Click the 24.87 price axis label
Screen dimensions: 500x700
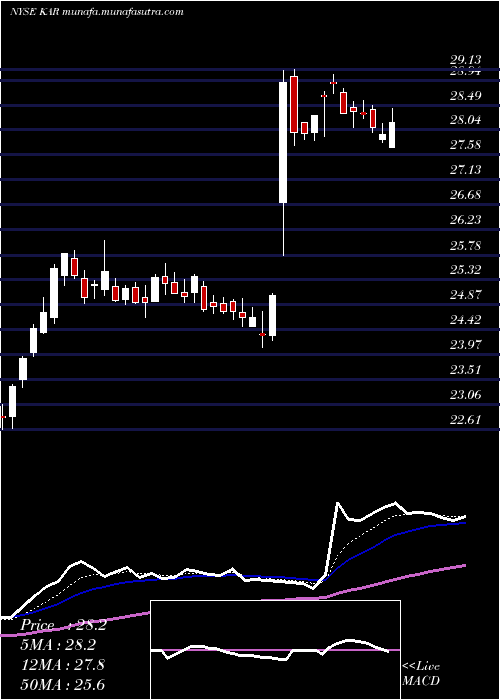pyautogui.click(x=465, y=295)
